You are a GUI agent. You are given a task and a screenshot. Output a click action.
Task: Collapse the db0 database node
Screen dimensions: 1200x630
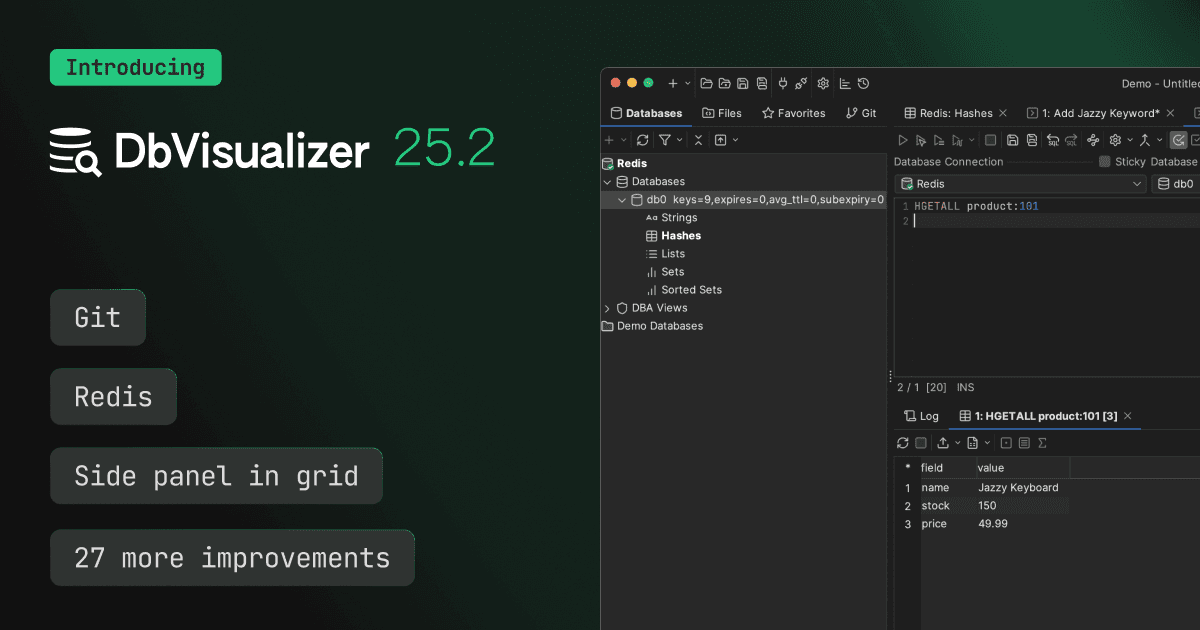point(622,199)
